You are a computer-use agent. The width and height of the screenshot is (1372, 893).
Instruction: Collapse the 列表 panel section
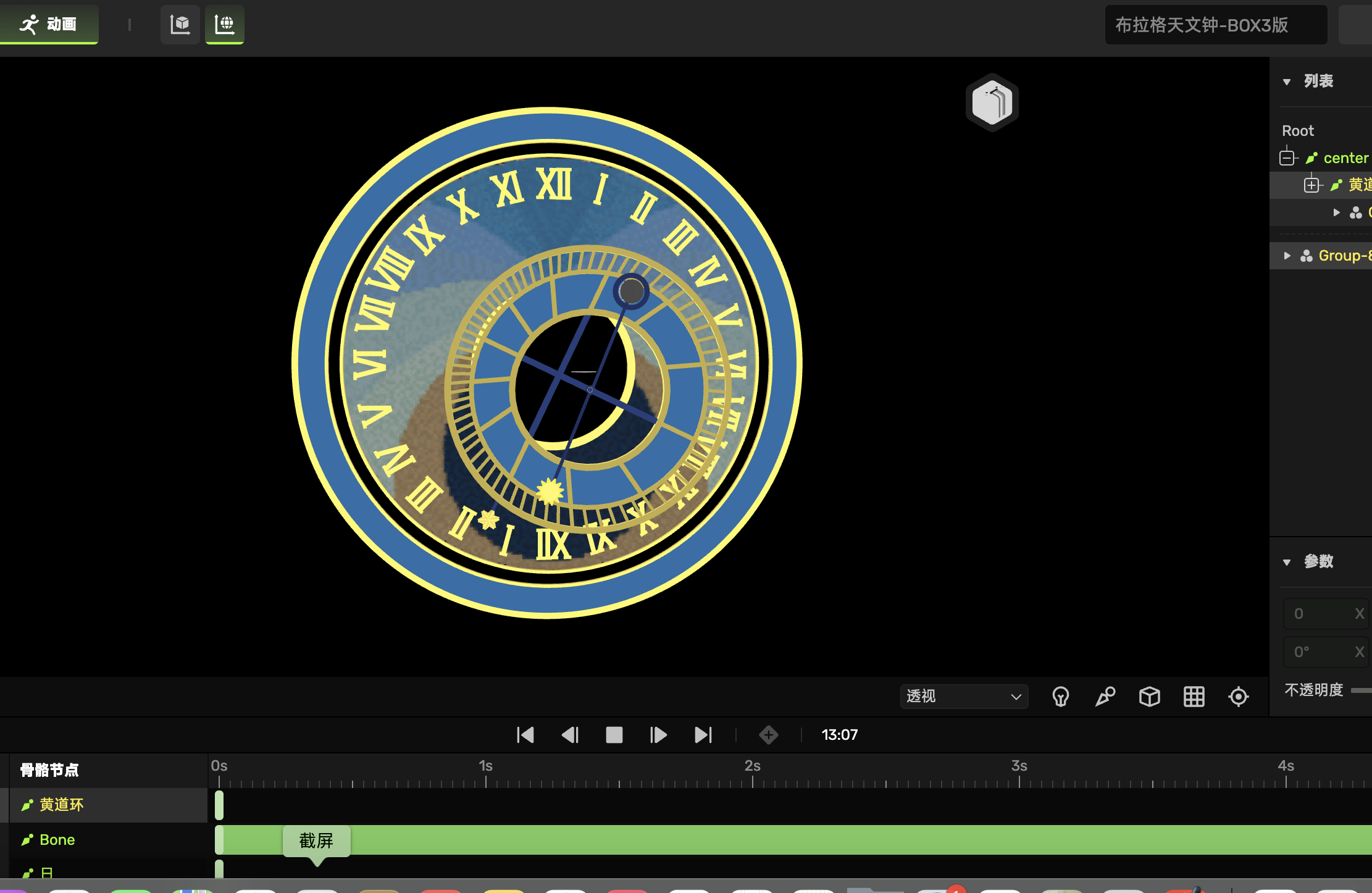[1287, 82]
